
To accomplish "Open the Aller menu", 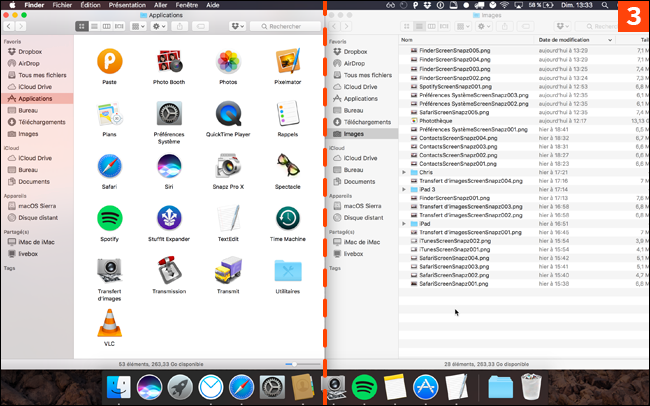I will click(160, 5).
